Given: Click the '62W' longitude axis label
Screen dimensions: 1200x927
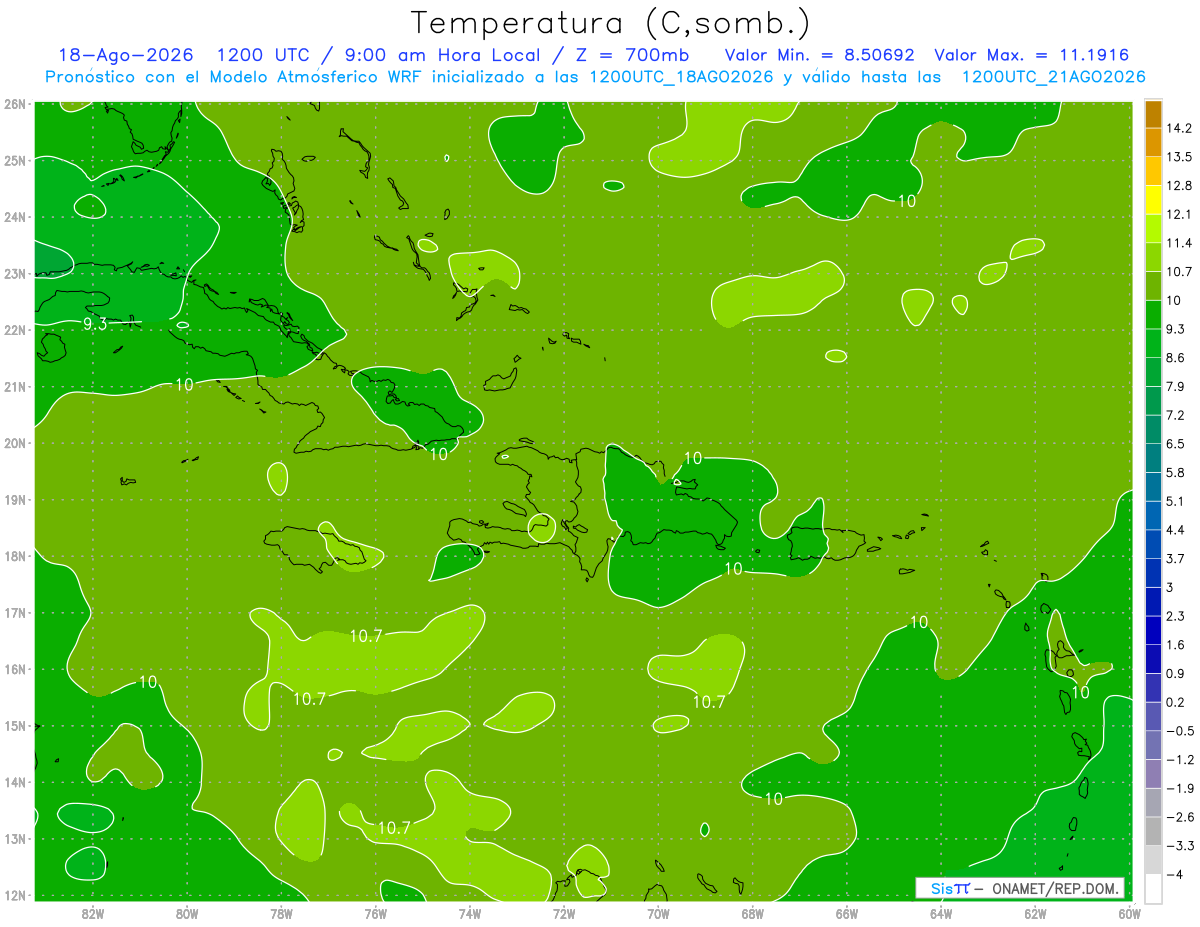Looking at the screenshot, I should (1035, 913).
